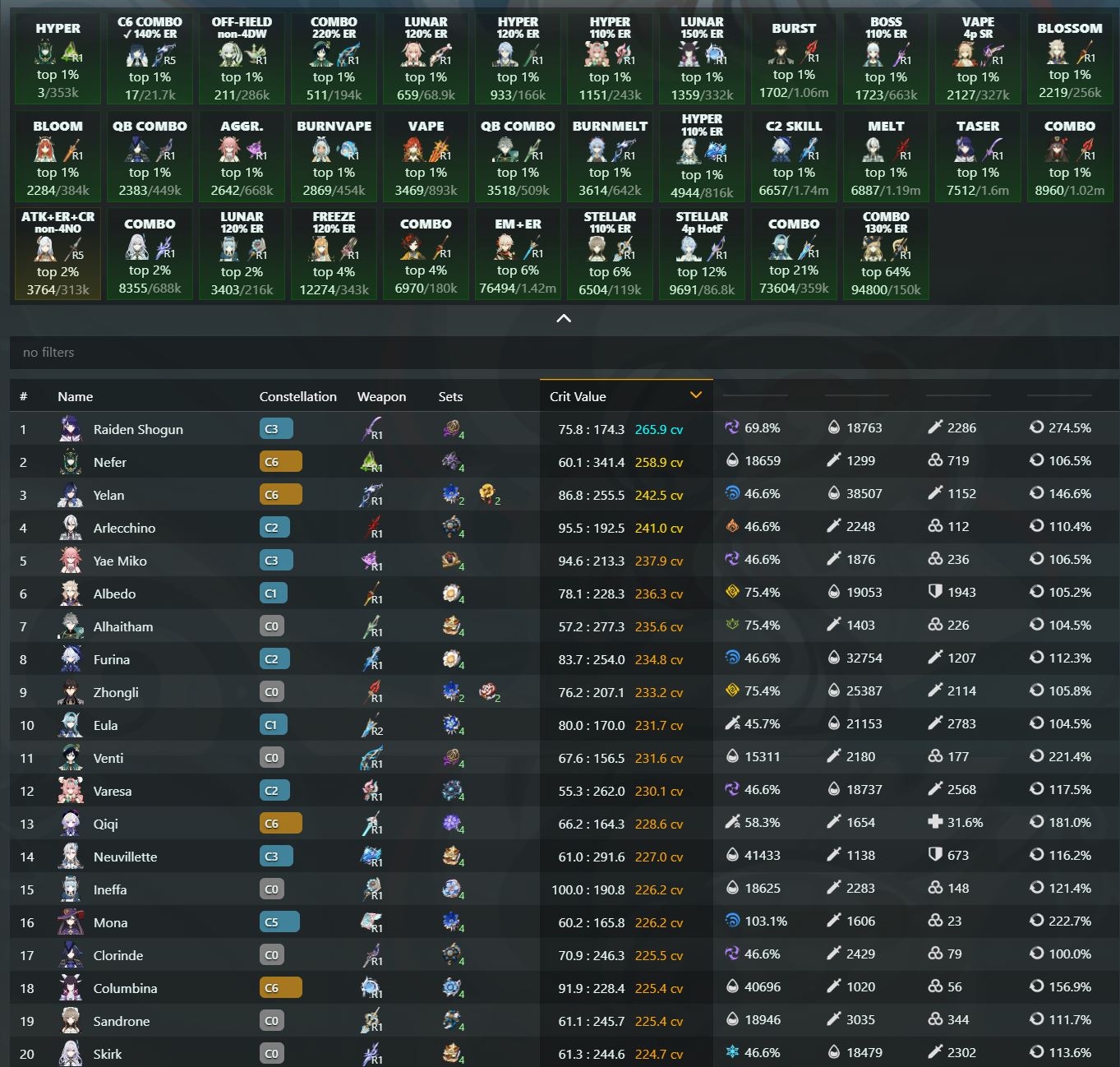Click the name 'Eula' in the table
This screenshot has width=1120, height=1067.
point(105,725)
